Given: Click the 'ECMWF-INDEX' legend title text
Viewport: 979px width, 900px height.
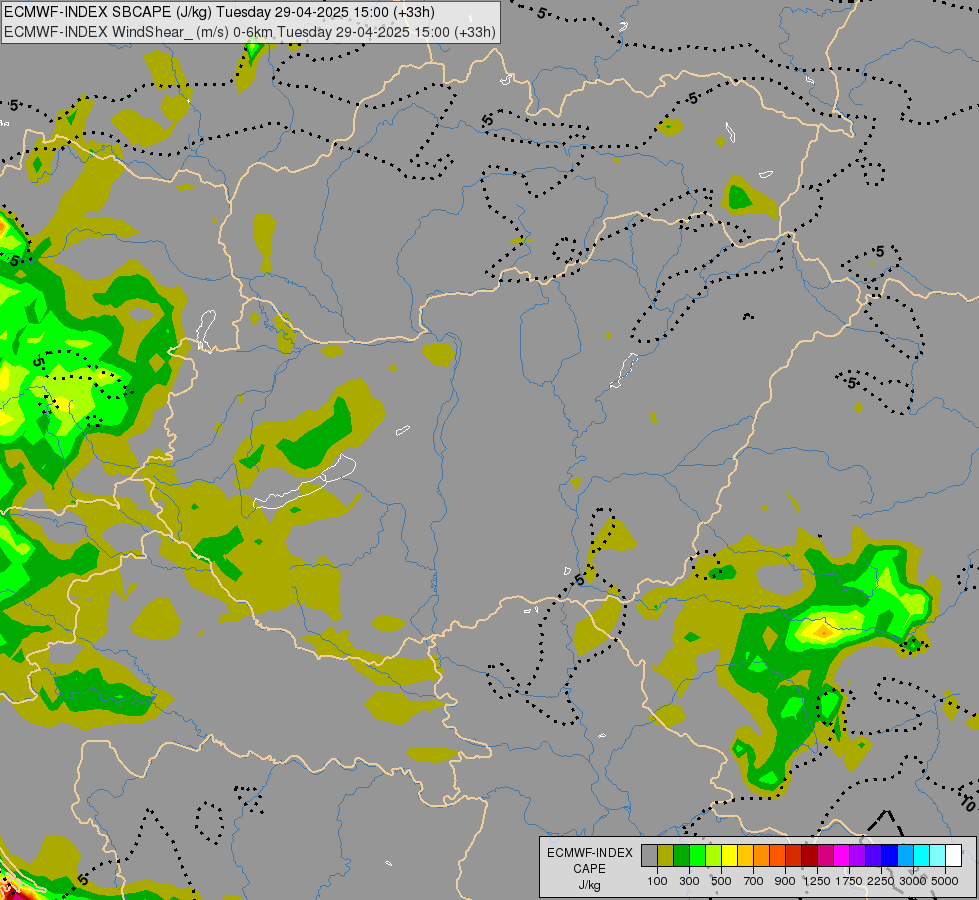Looking at the screenshot, I should (590, 853).
